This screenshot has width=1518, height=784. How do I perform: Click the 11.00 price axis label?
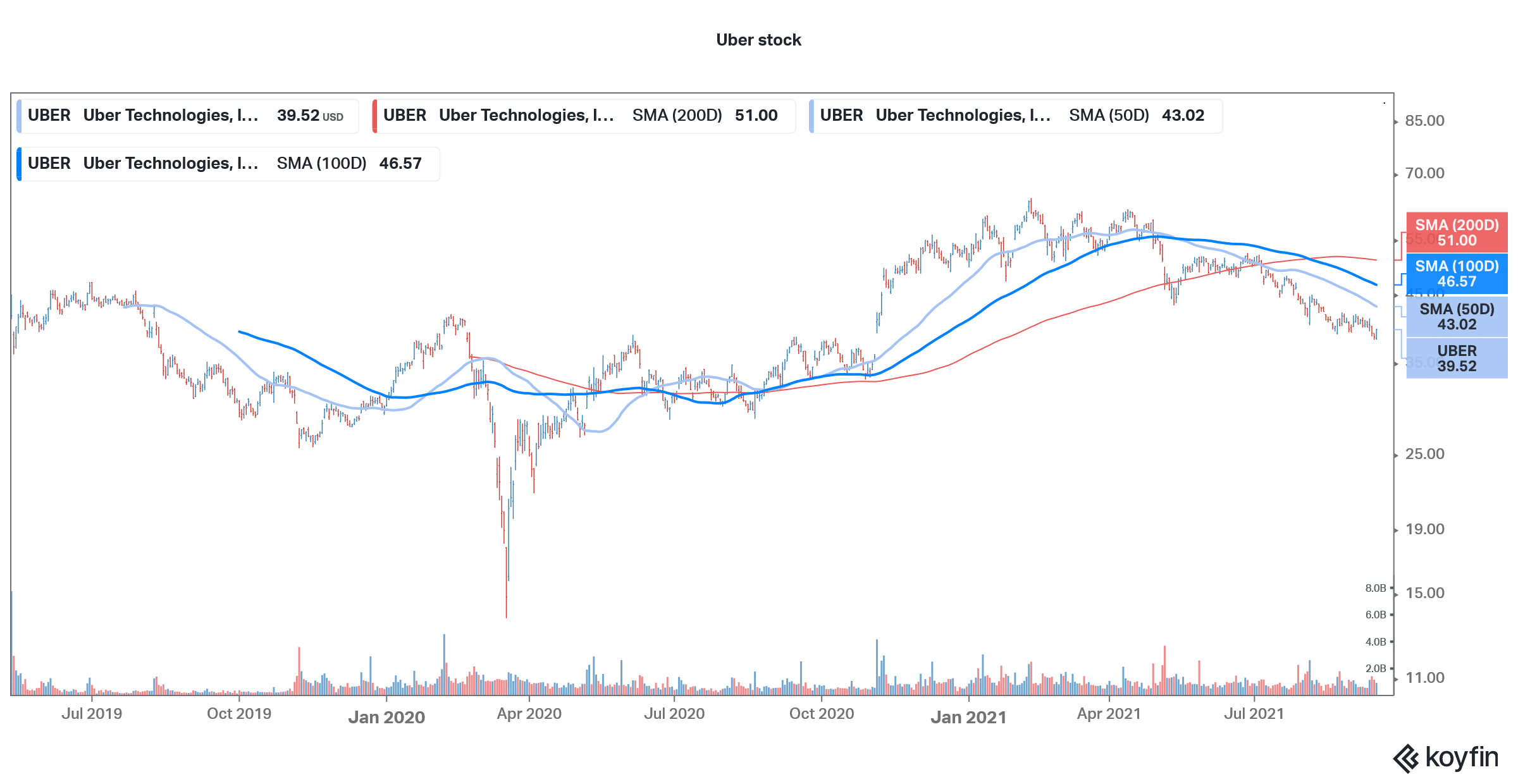(x=1424, y=678)
